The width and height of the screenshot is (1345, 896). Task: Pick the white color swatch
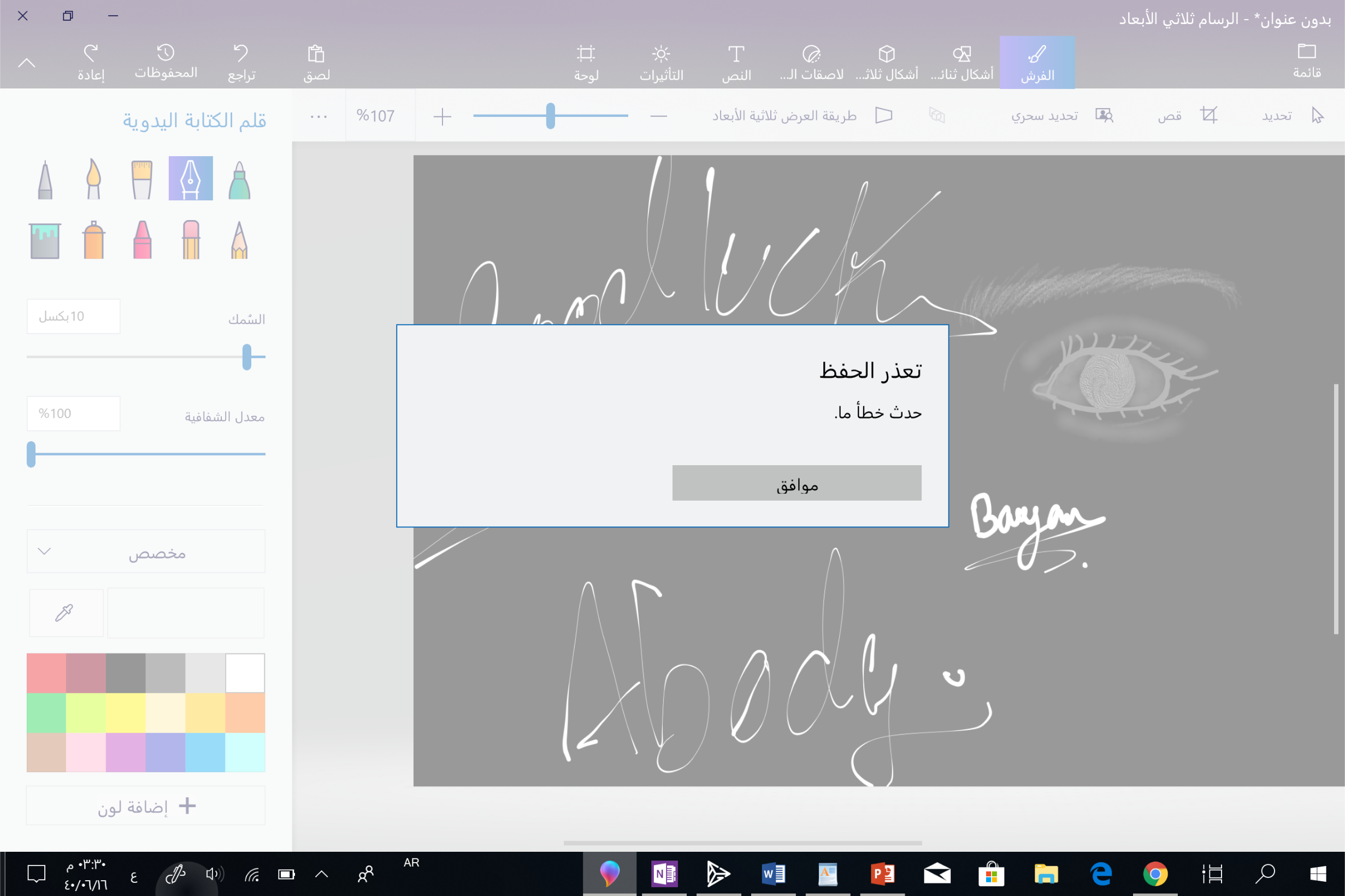pyautogui.click(x=245, y=673)
